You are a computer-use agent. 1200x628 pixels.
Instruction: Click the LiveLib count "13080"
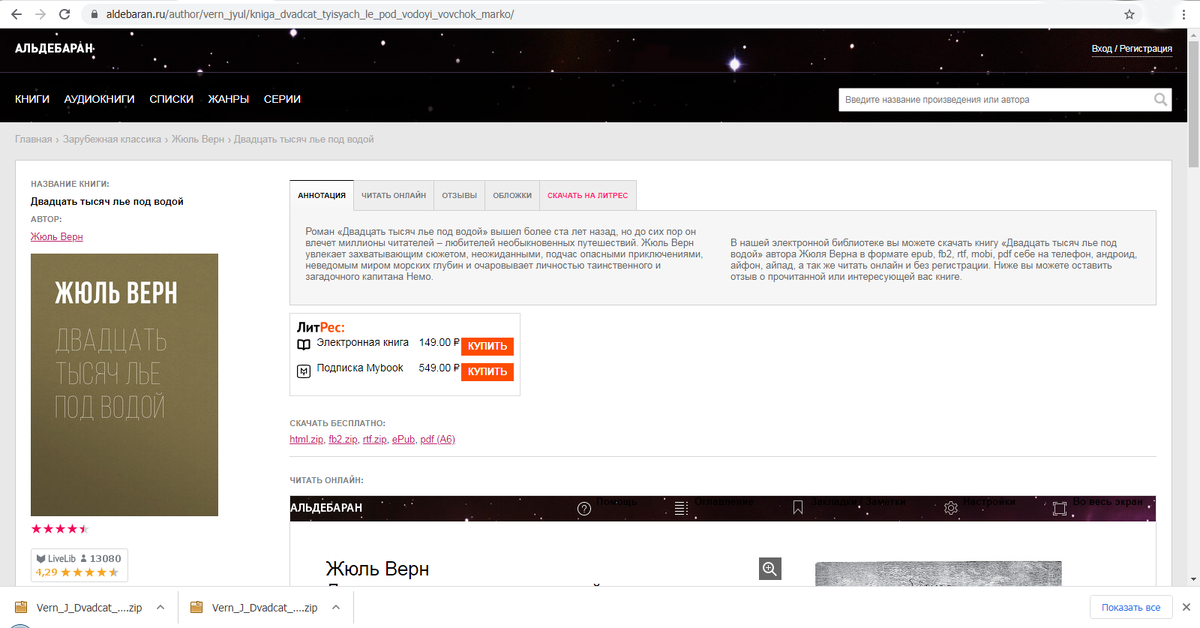click(x=106, y=558)
